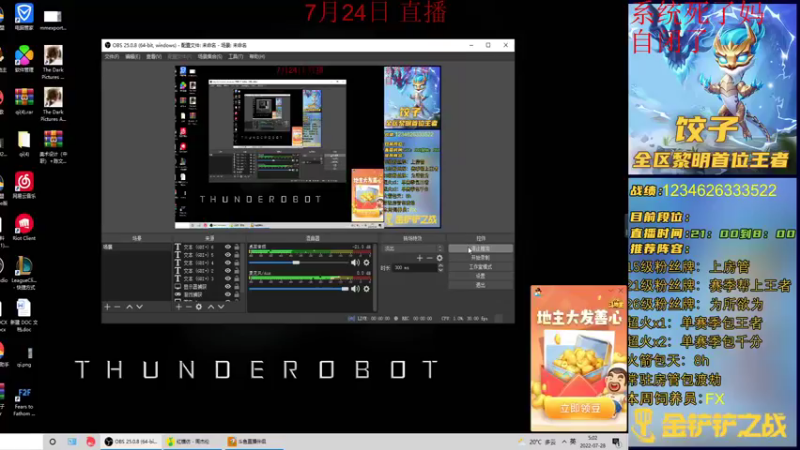Mute 麦克风/Aux microphone speaker icon
Viewport: 800px width, 450px height.
click(x=355, y=289)
